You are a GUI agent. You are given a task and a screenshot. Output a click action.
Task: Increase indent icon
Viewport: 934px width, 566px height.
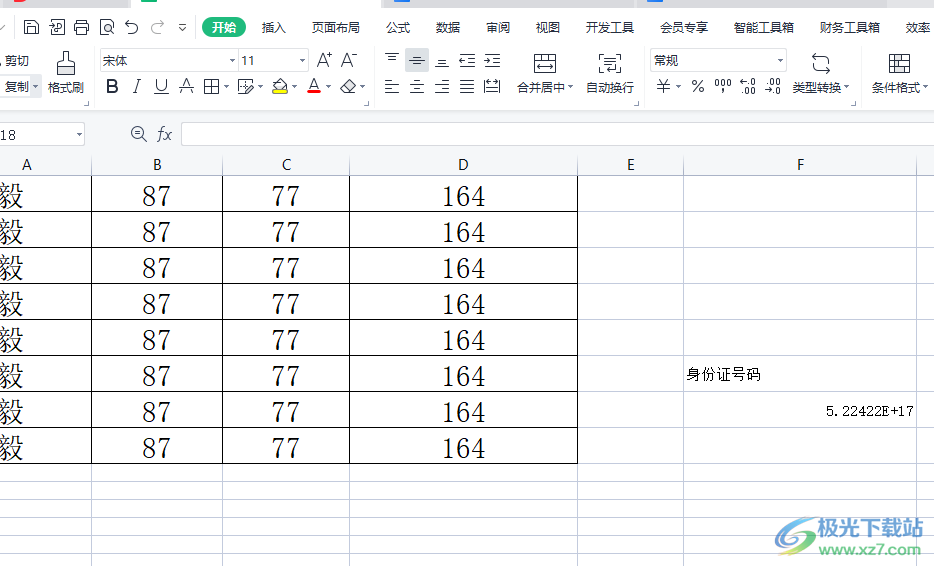click(x=492, y=60)
